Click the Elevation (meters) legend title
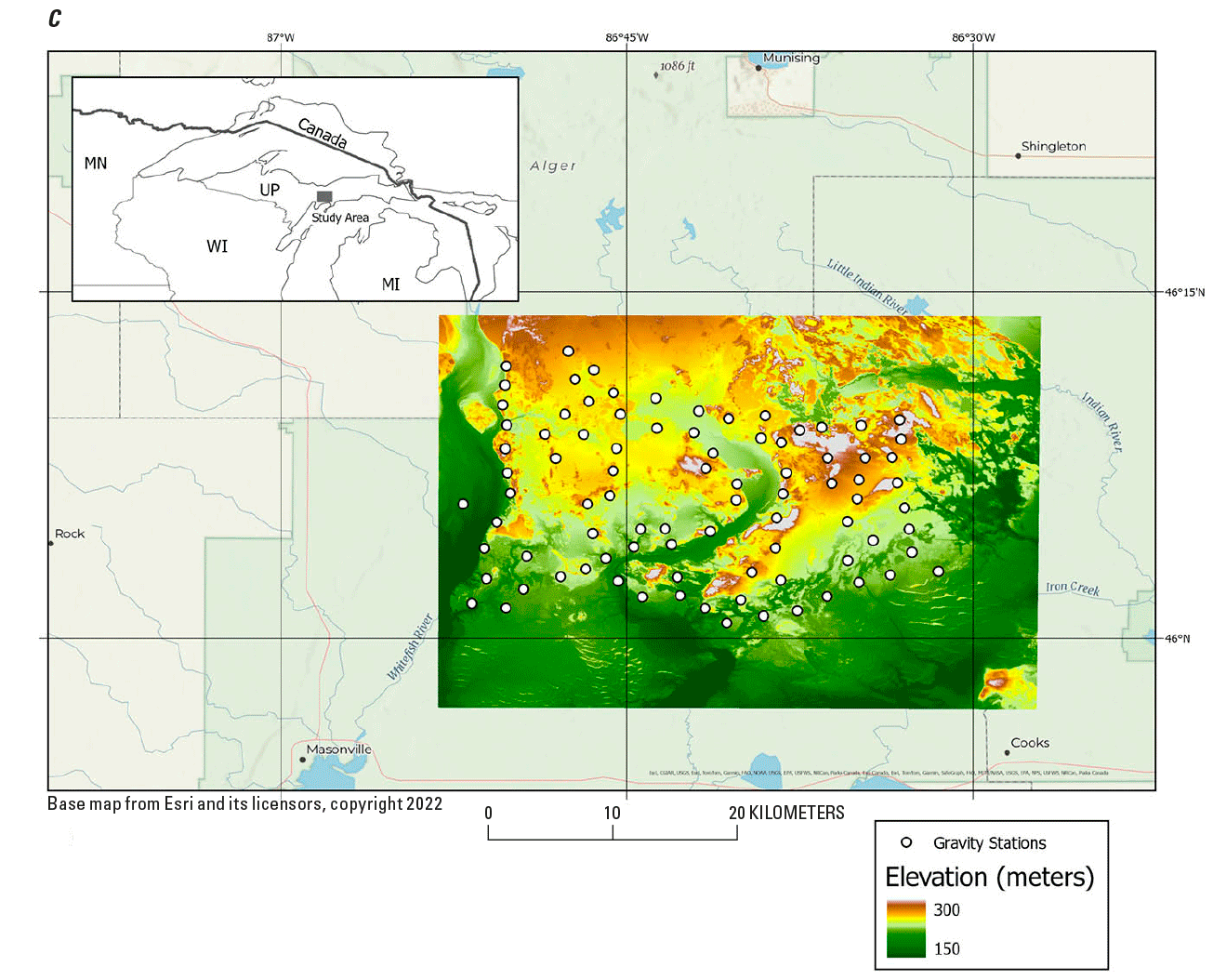 click(989, 877)
